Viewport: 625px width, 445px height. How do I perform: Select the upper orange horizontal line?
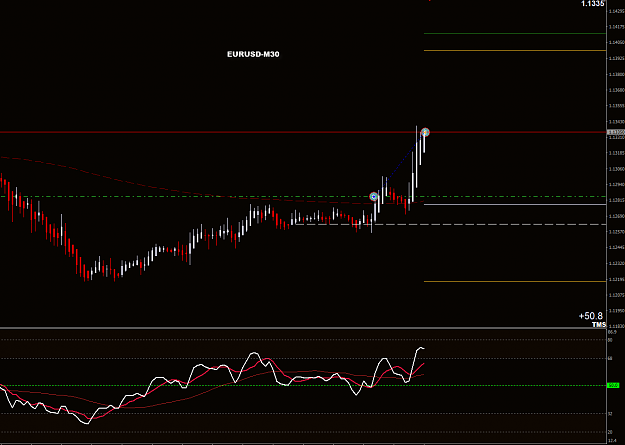point(515,51)
